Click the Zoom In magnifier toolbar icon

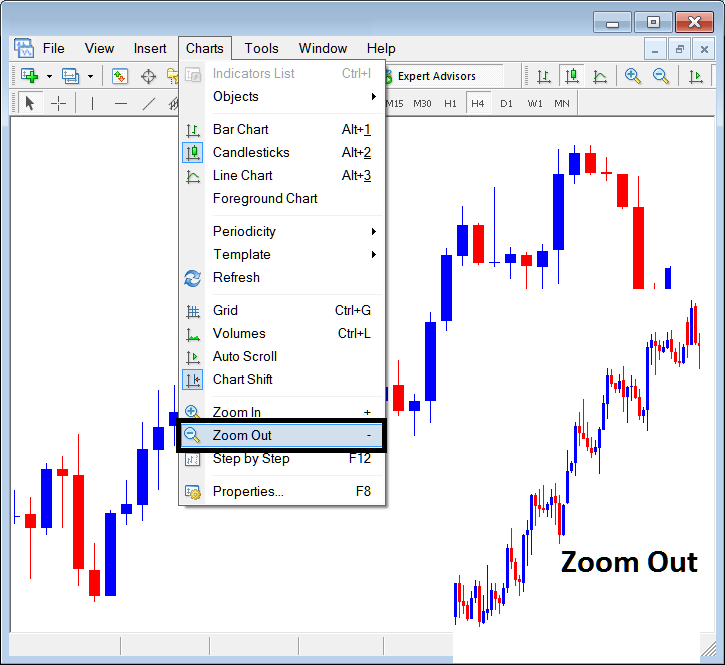tap(633, 76)
